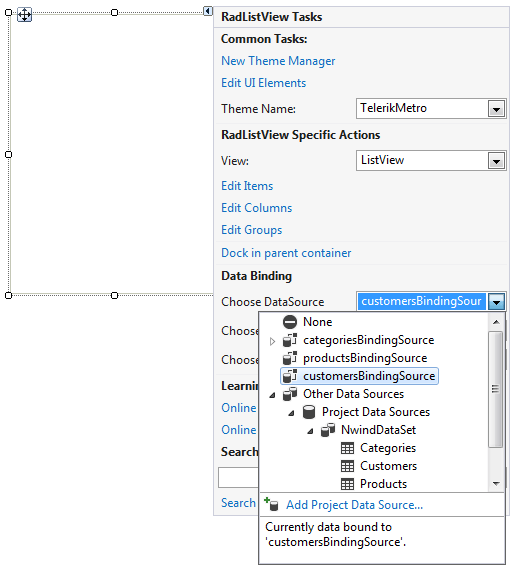This screenshot has width=531, height=568.
Task: Select the Products table
Action: point(383,484)
